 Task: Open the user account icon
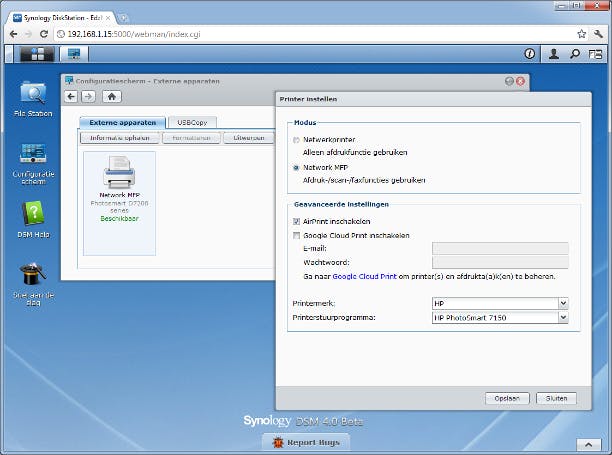point(553,54)
